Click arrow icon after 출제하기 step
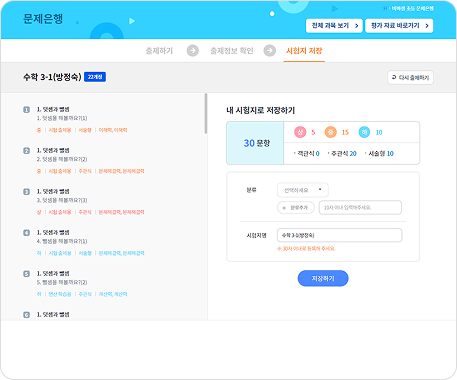Viewport: 457px width, 380px height. 193,51
